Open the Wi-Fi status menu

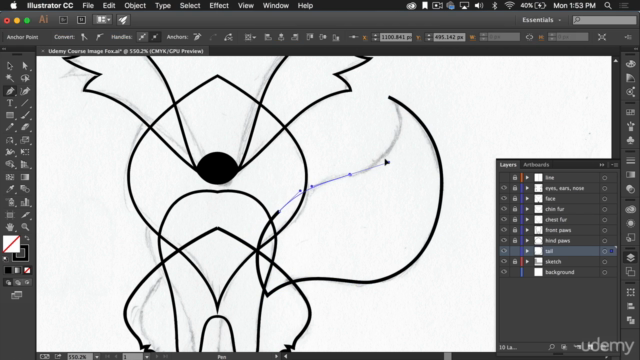(x=509, y=6)
